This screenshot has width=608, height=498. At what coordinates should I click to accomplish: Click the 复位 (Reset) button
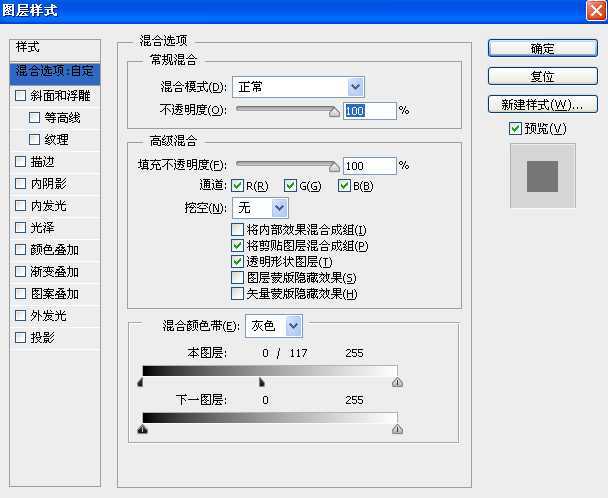pyautogui.click(x=543, y=76)
